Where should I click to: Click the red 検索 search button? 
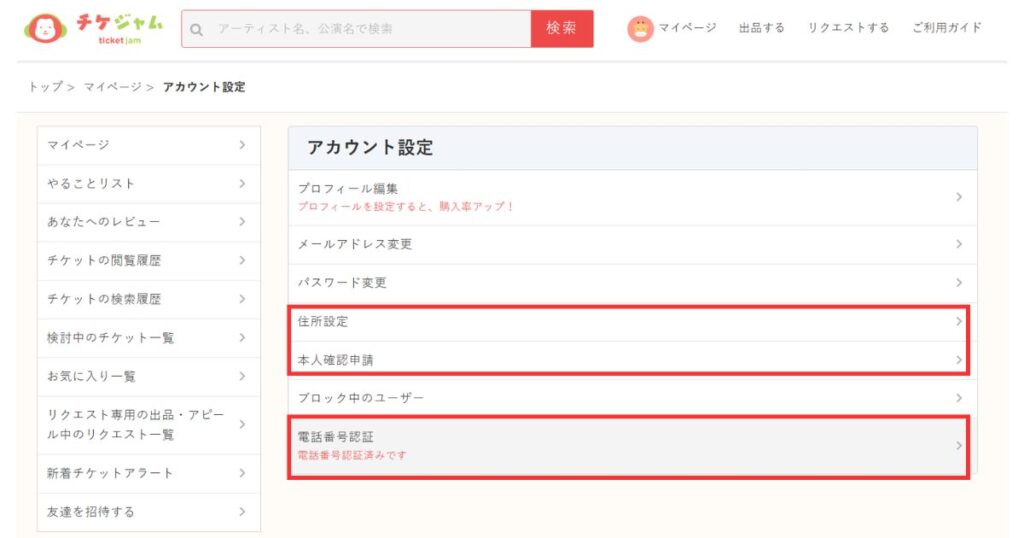[x=562, y=29]
